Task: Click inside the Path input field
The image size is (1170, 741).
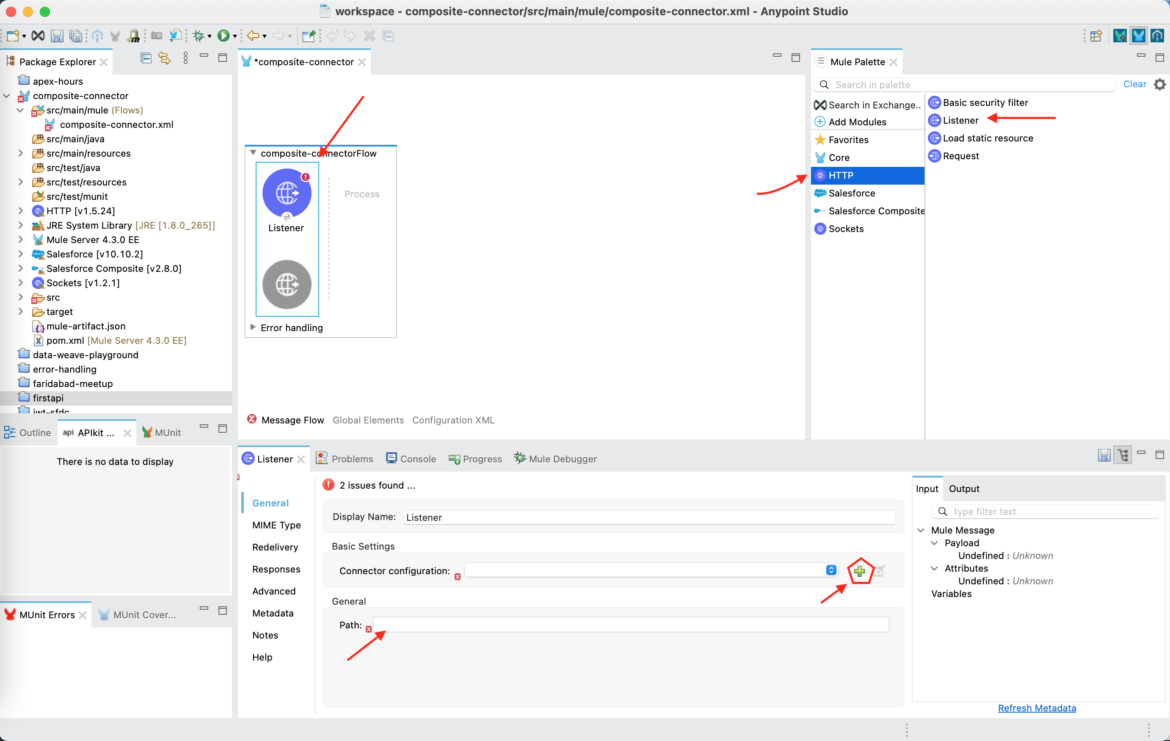Action: click(x=630, y=624)
